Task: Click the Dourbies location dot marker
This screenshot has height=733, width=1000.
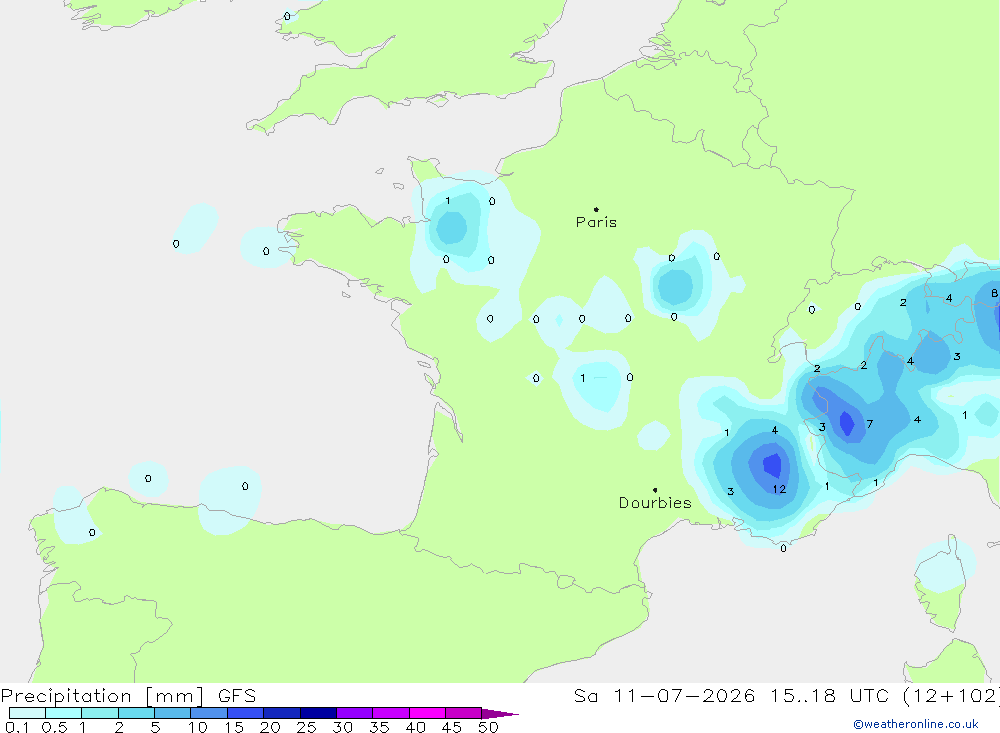Action: 655,490
